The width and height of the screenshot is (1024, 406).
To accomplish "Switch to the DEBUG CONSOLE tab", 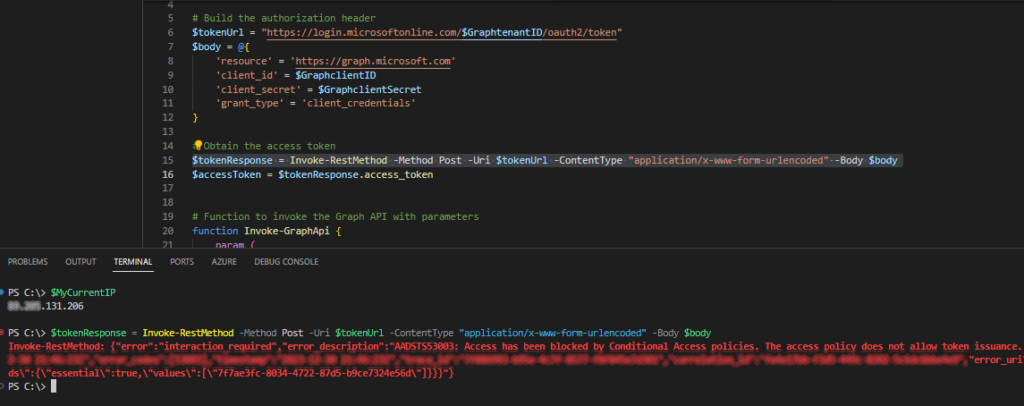I will (x=286, y=262).
